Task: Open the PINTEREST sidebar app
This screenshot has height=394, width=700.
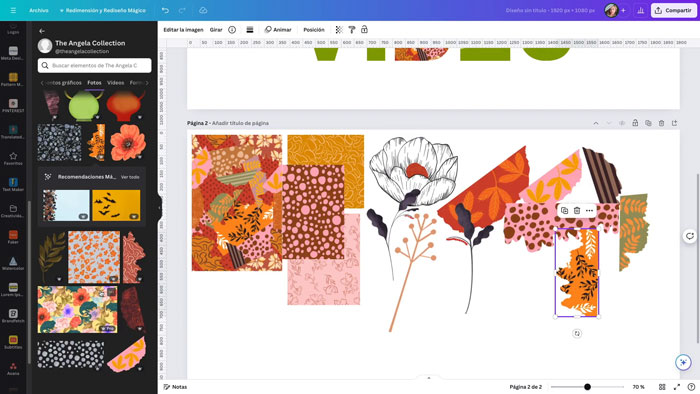Action: click(x=13, y=106)
